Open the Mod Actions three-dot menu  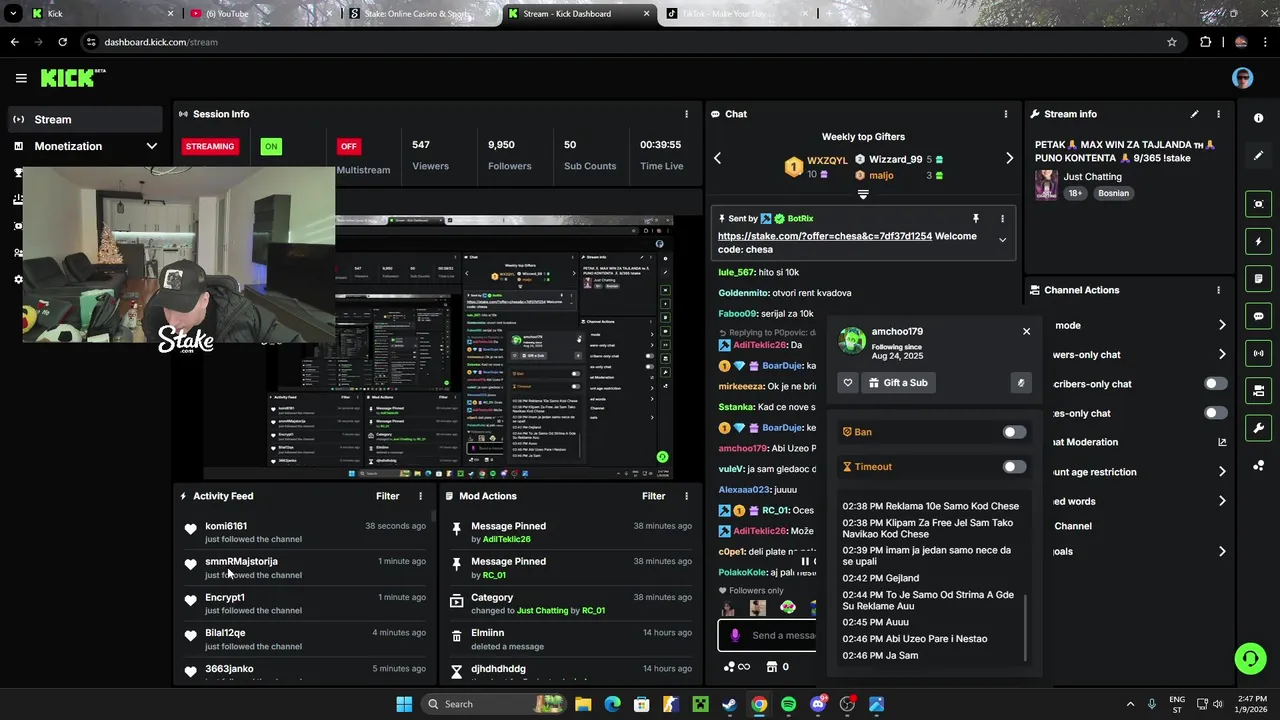click(686, 496)
